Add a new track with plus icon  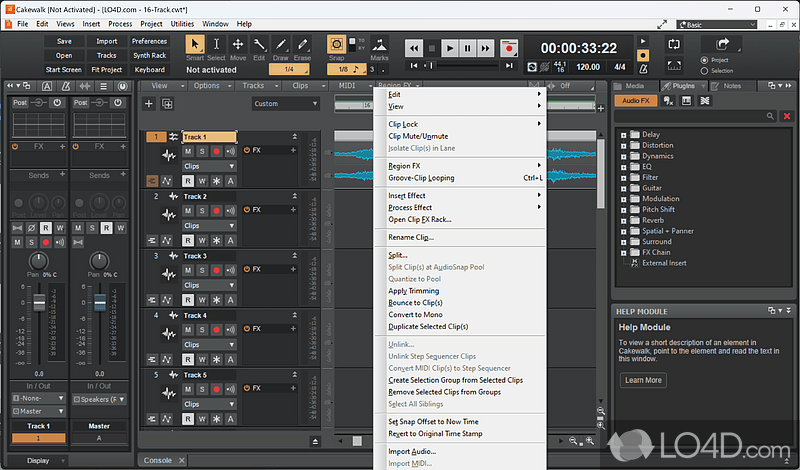click(x=148, y=104)
